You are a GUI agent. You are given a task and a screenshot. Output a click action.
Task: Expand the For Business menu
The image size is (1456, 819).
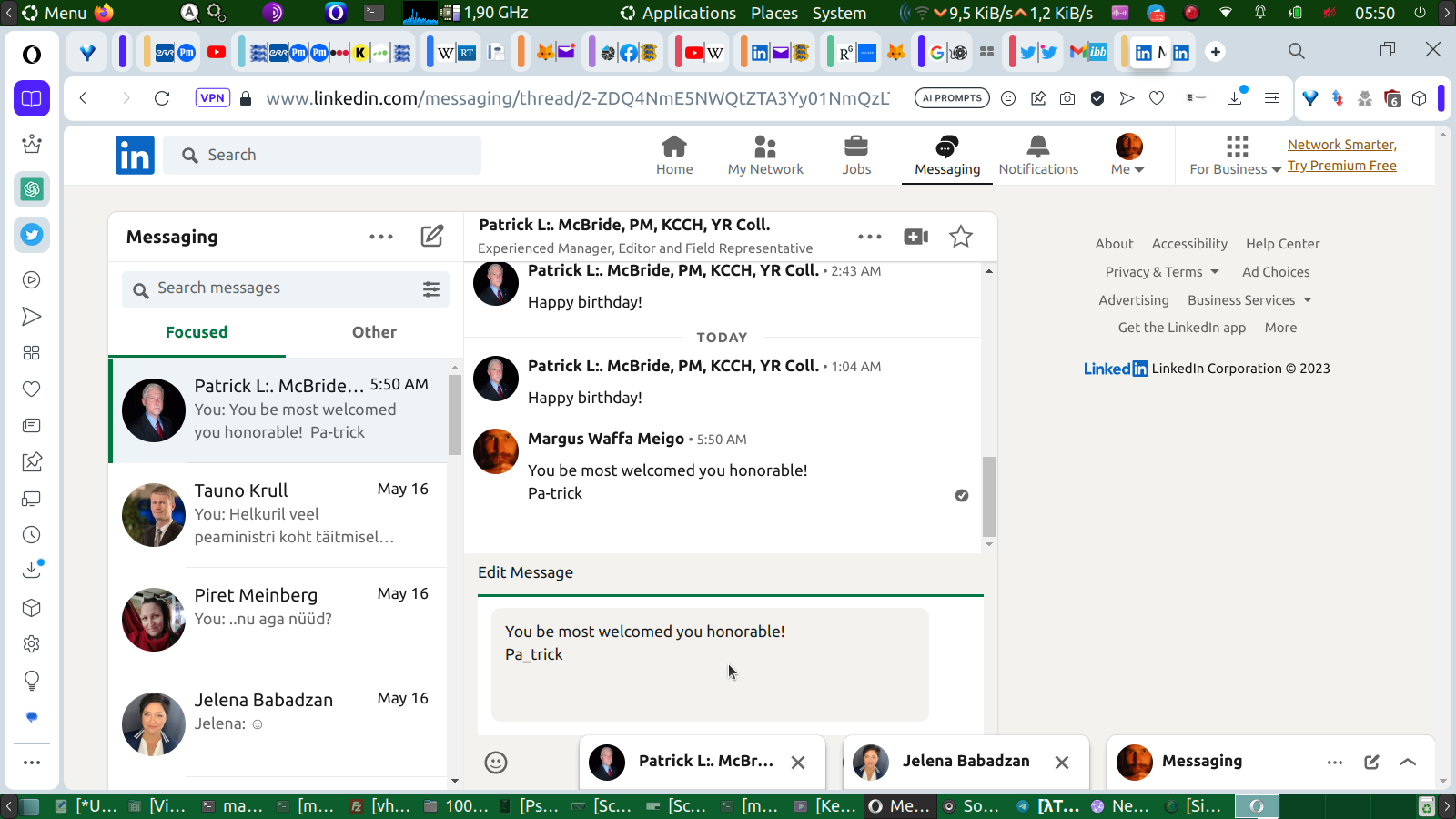click(x=1236, y=155)
